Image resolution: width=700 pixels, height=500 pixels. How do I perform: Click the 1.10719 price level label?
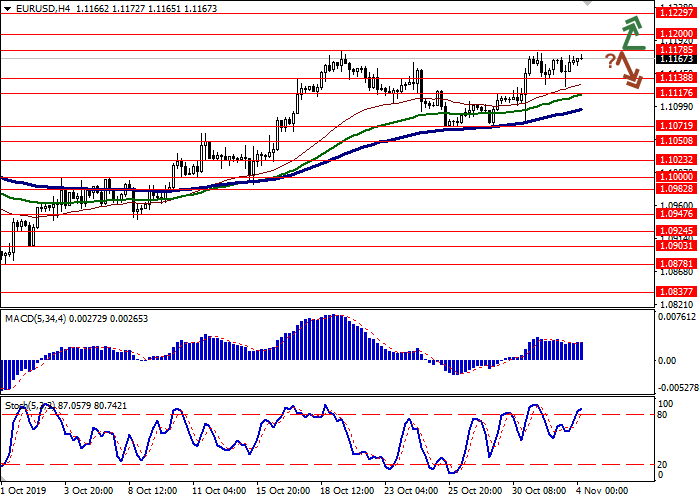[x=676, y=126]
